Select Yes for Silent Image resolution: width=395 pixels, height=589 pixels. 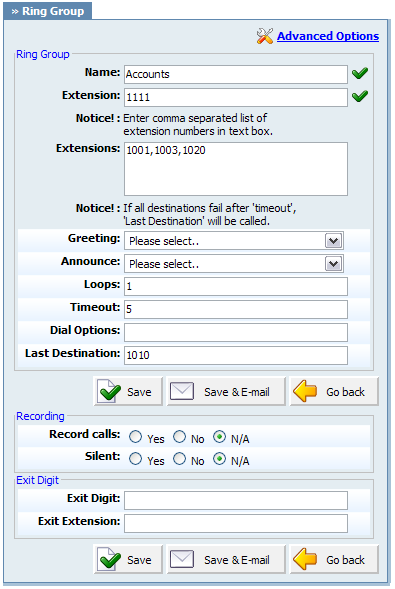(136, 459)
